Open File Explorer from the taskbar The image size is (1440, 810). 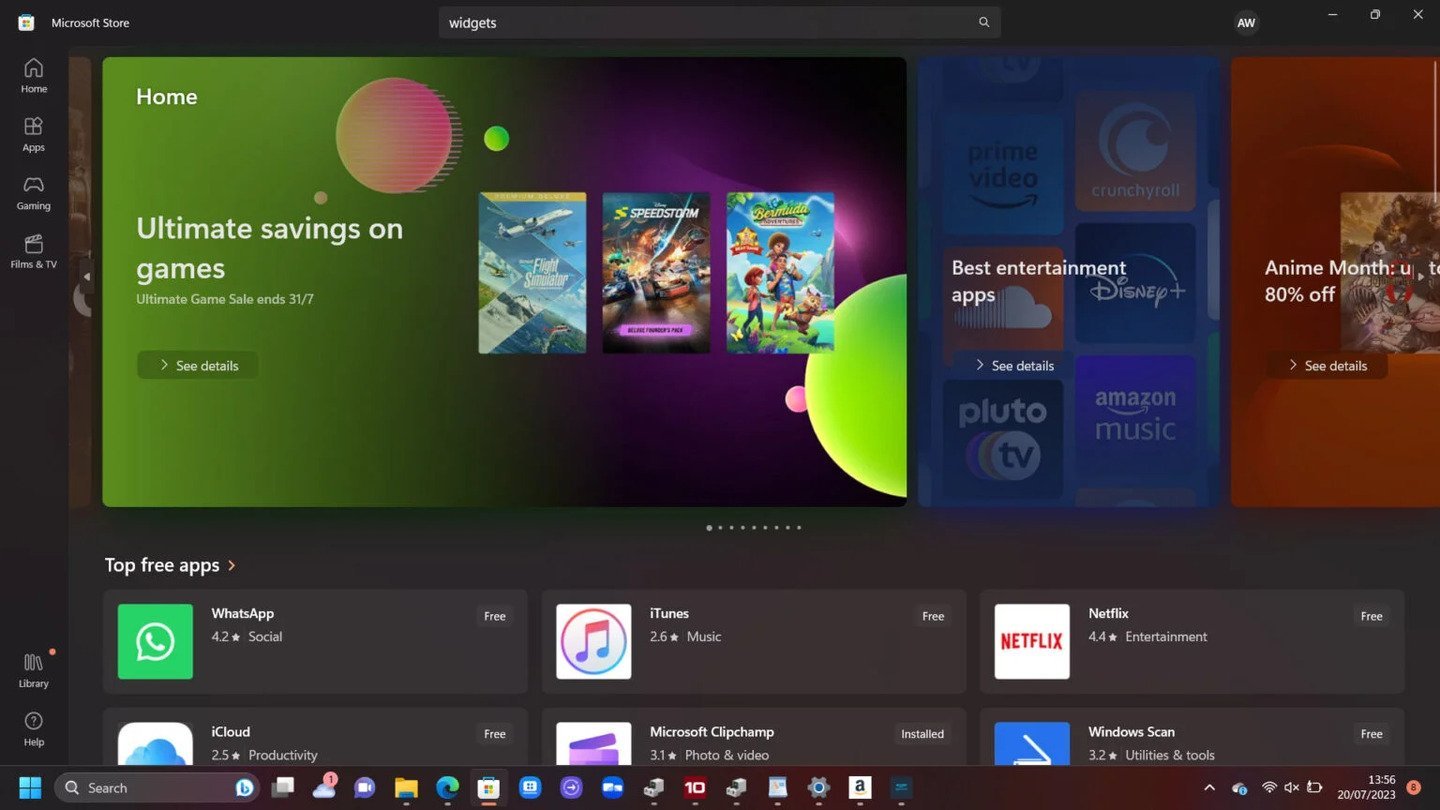(406, 788)
